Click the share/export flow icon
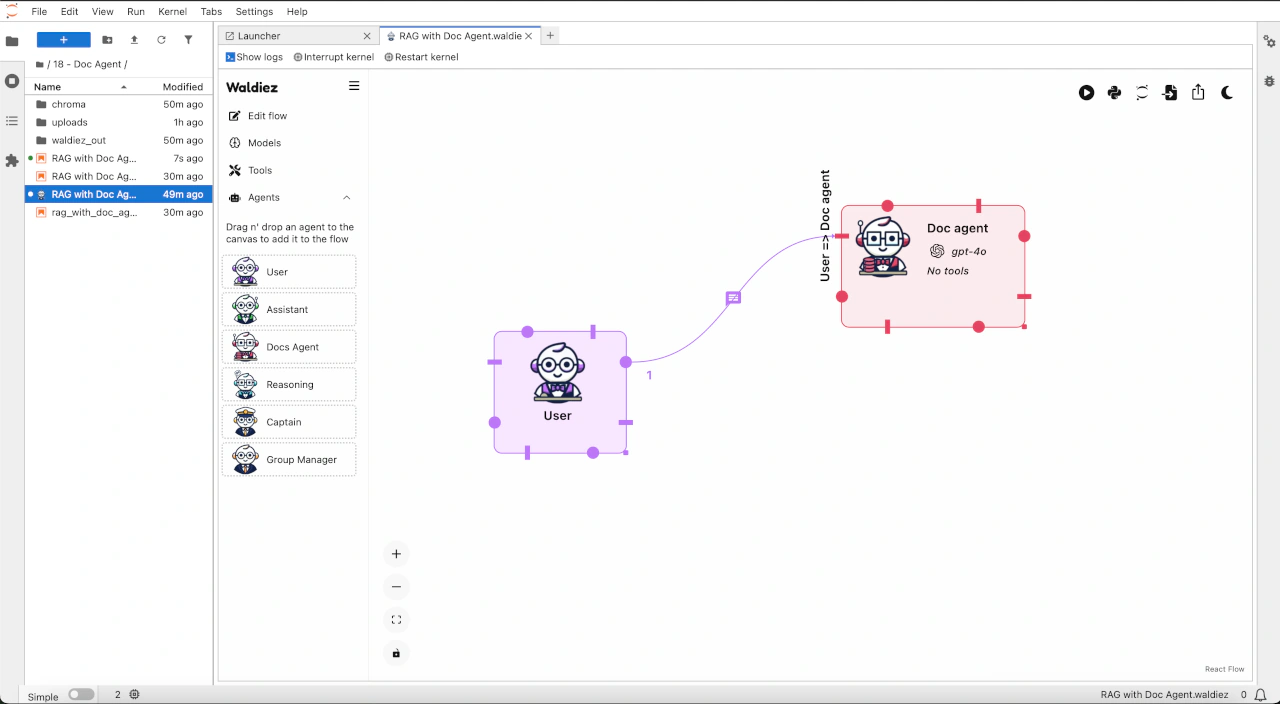This screenshot has height=704, width=1280. [1198, 93]
